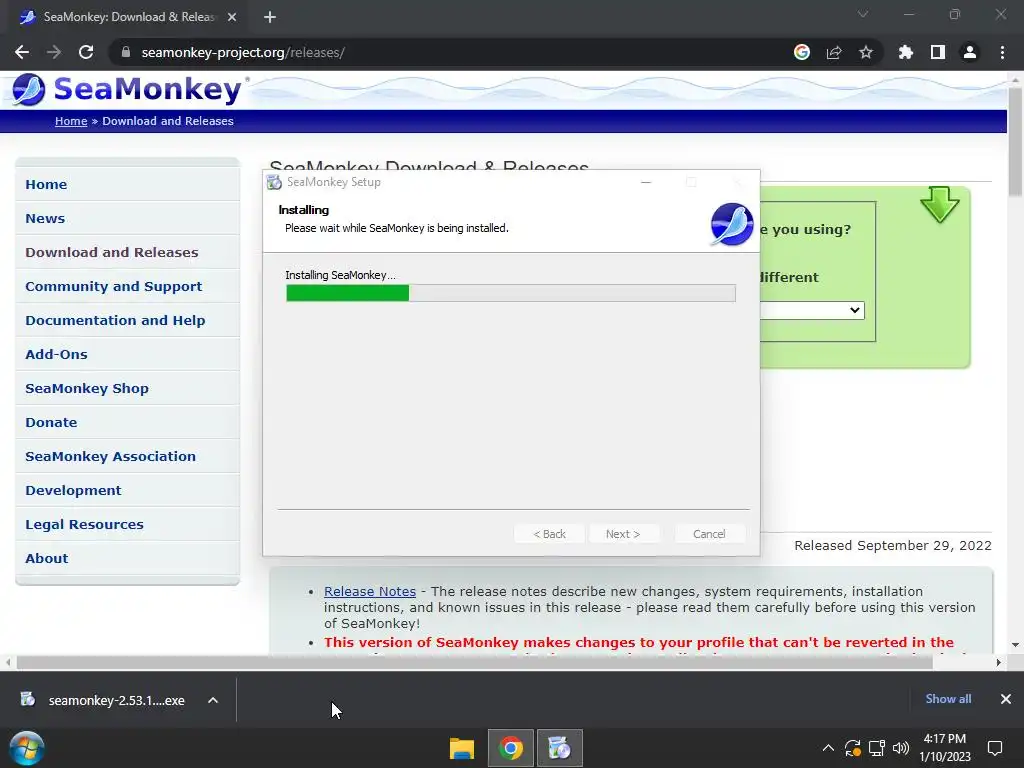Click the green download arrow icon
Viewport: 1024px width, 768px height.
[940, 204]
